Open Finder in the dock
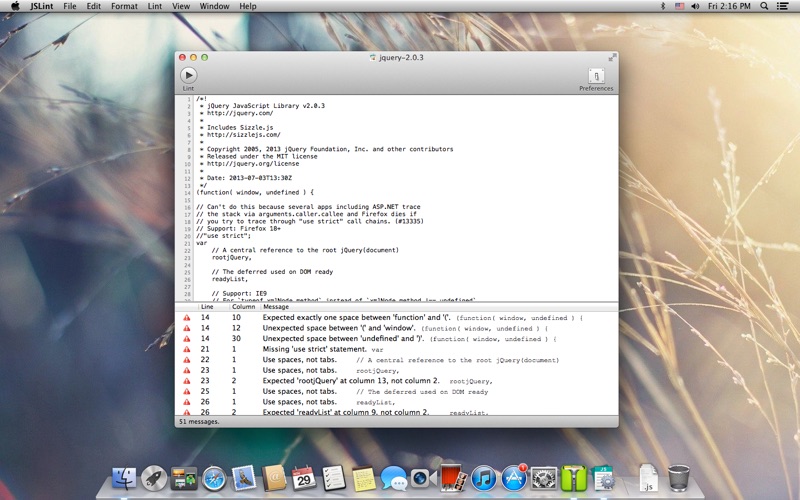The image size is (800, 500). 124,478
